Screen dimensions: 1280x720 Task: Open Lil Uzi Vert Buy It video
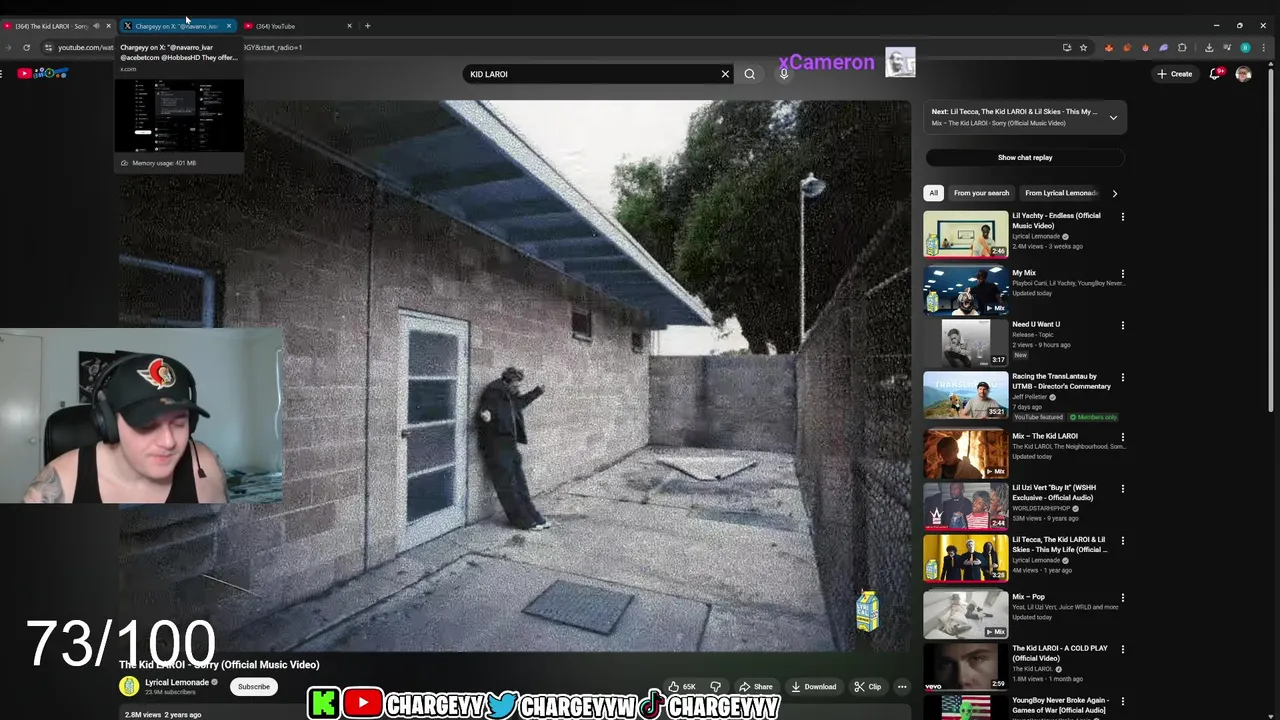point(965,505)
